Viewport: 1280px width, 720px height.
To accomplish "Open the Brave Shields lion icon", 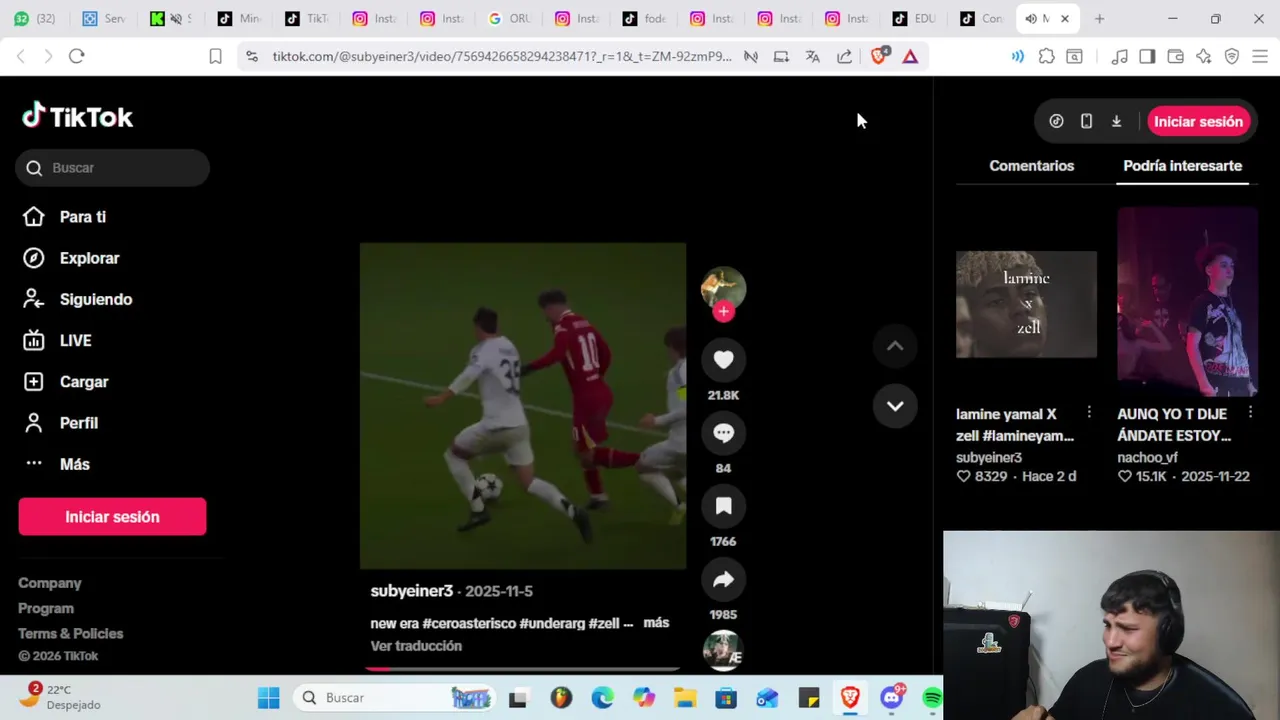I will [879, 56].
